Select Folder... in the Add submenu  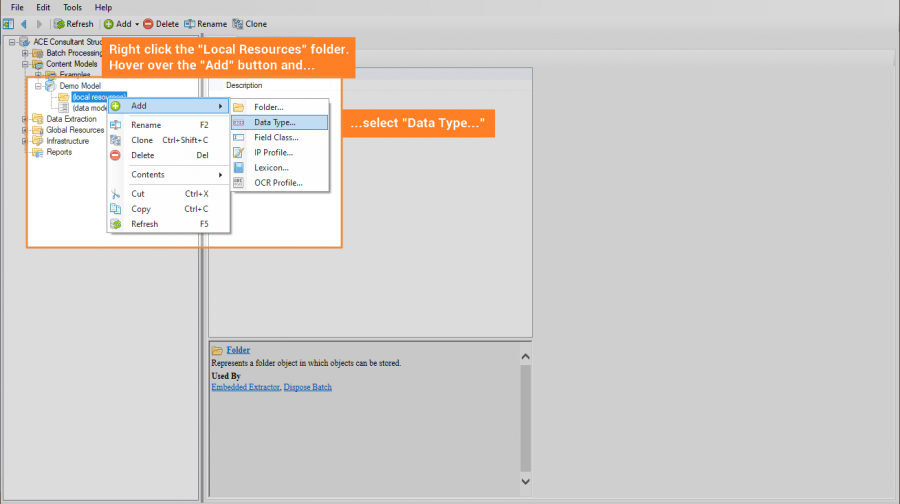coord(280,107)
